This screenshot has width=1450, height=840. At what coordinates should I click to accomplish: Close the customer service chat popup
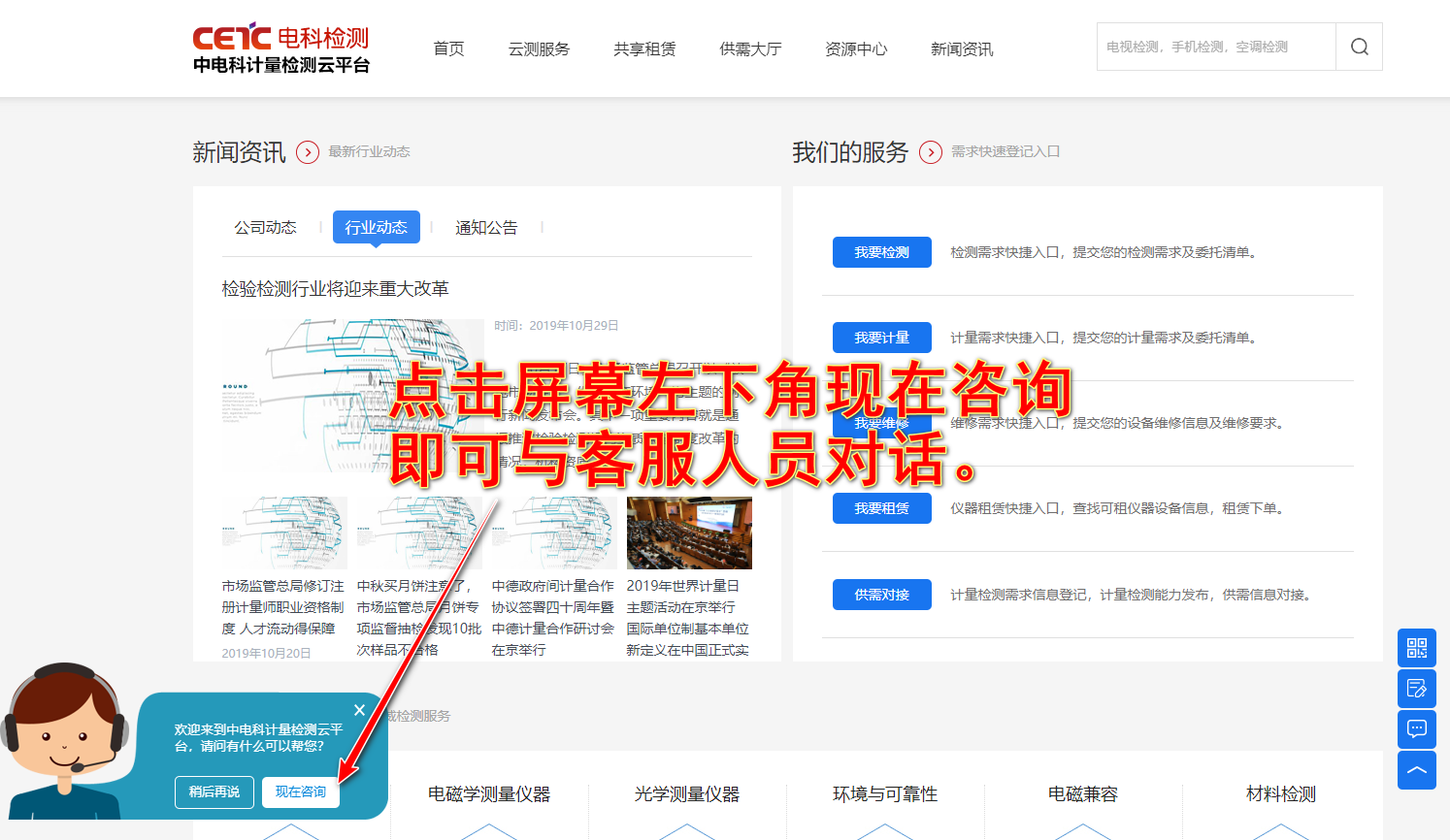click(359, 710)
